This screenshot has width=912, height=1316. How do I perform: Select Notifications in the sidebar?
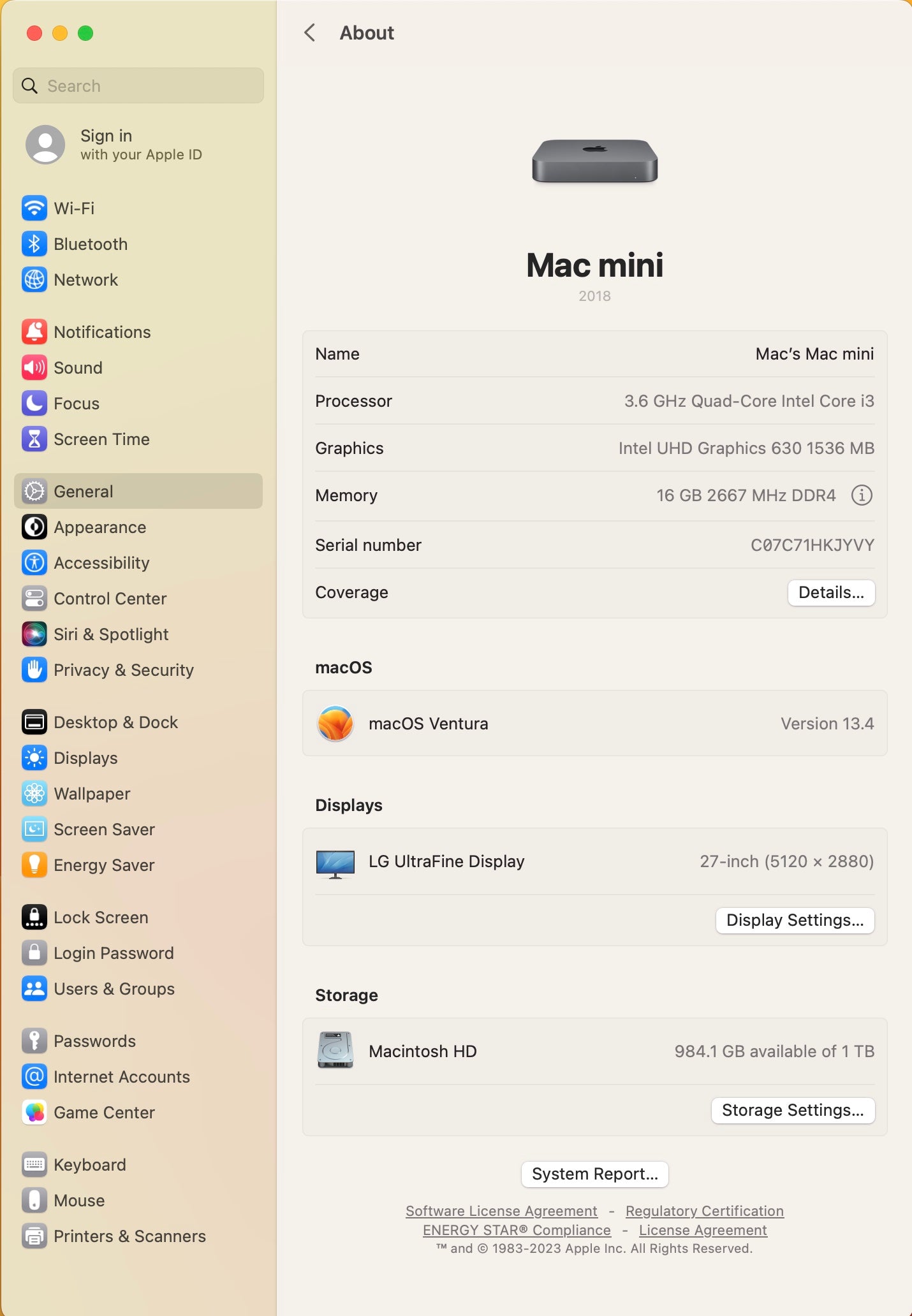[x=102, y=332]
